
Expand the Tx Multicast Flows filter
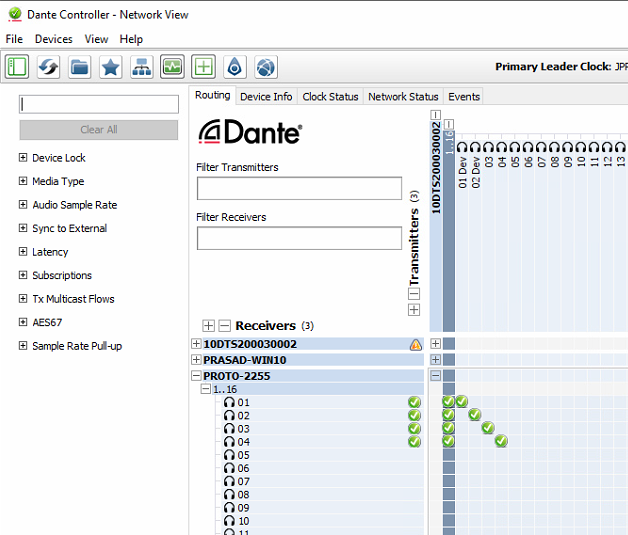click(23, 299)
